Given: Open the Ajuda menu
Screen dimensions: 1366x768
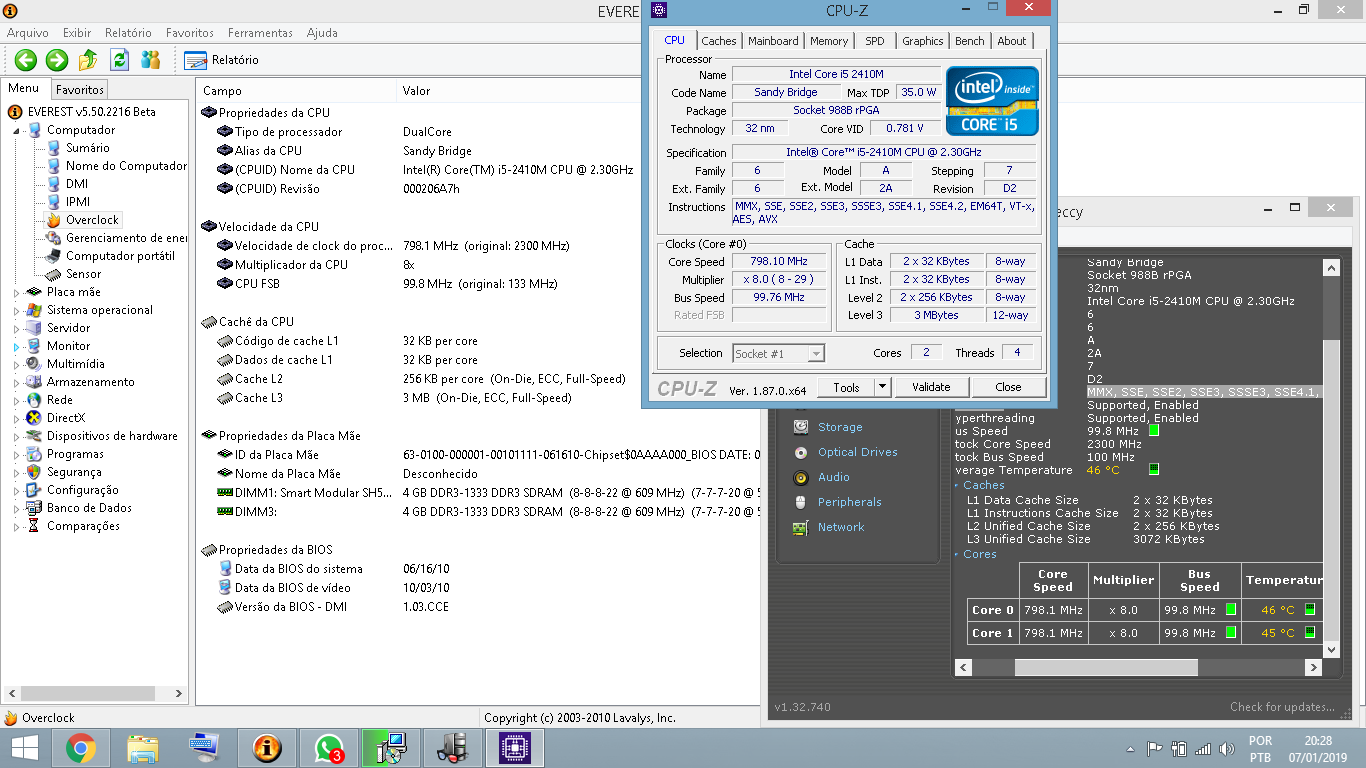Looking at the screenshot, I should coord(322,33).
